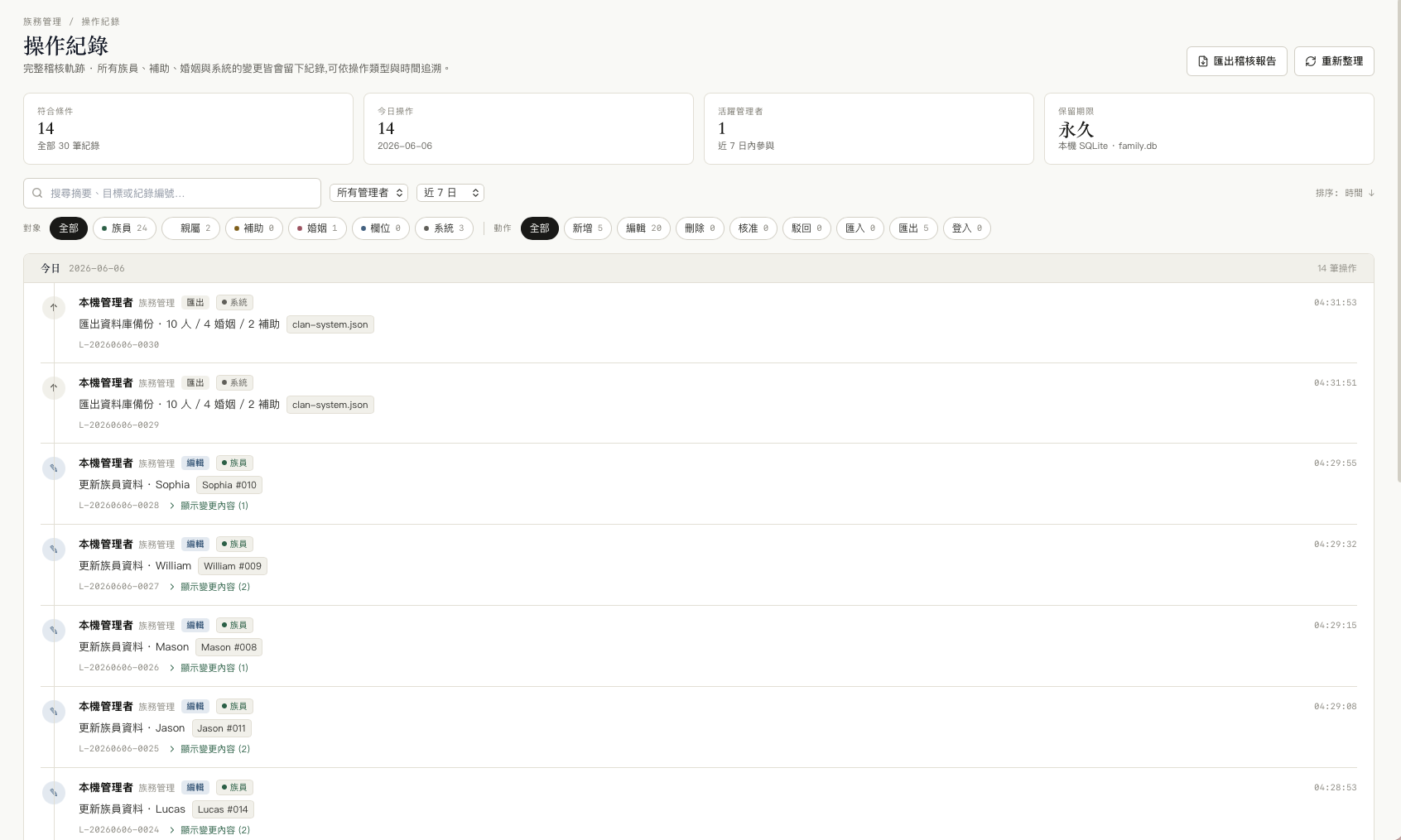Filter actions by 登入
Viewport: 1401px width, 840px height.
[967, 228]
